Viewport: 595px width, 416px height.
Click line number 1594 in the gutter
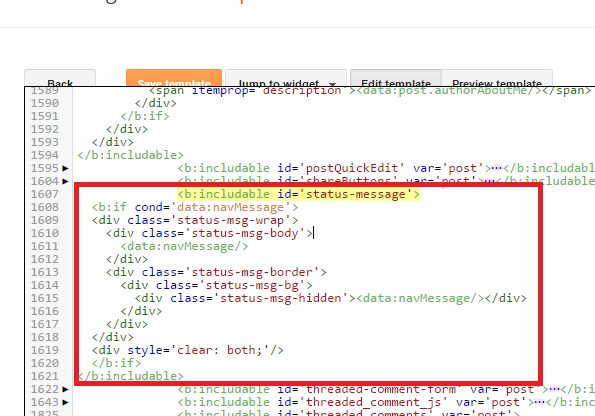45,155
